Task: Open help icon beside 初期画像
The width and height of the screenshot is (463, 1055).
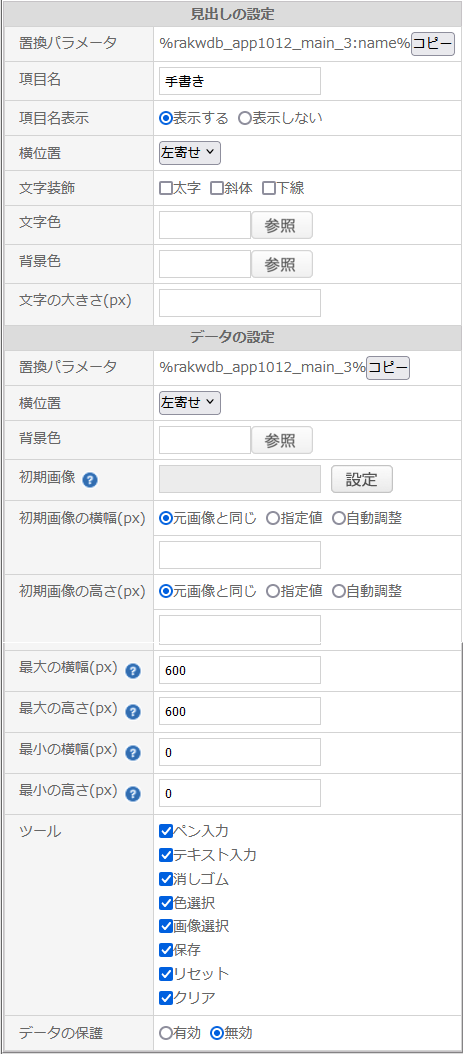Action: coord(90,480)
